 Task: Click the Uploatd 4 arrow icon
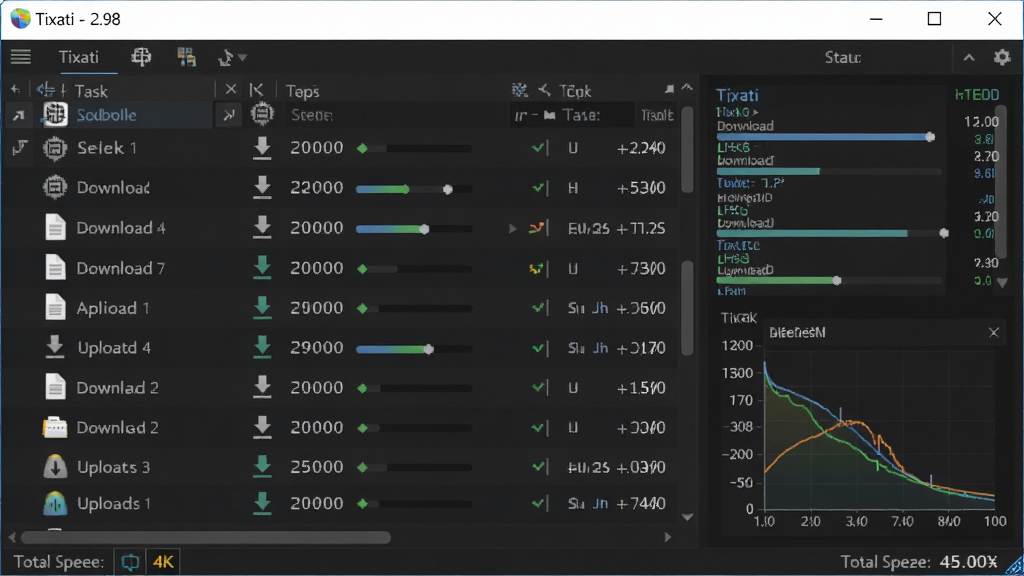[55, 347]
